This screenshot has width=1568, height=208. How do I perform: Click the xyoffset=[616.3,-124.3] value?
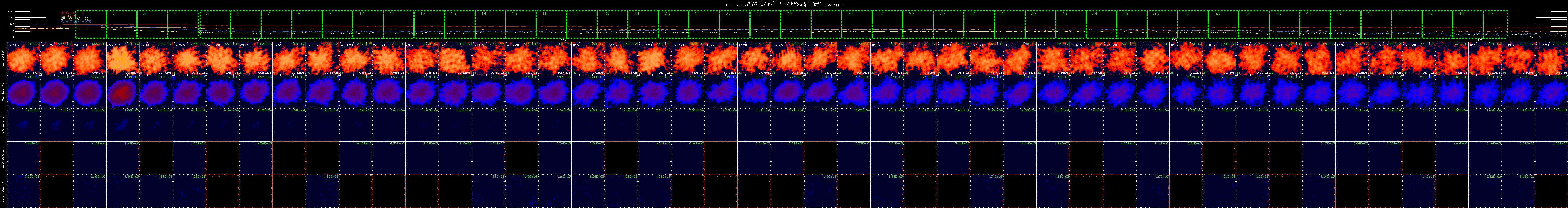[755, 6]
